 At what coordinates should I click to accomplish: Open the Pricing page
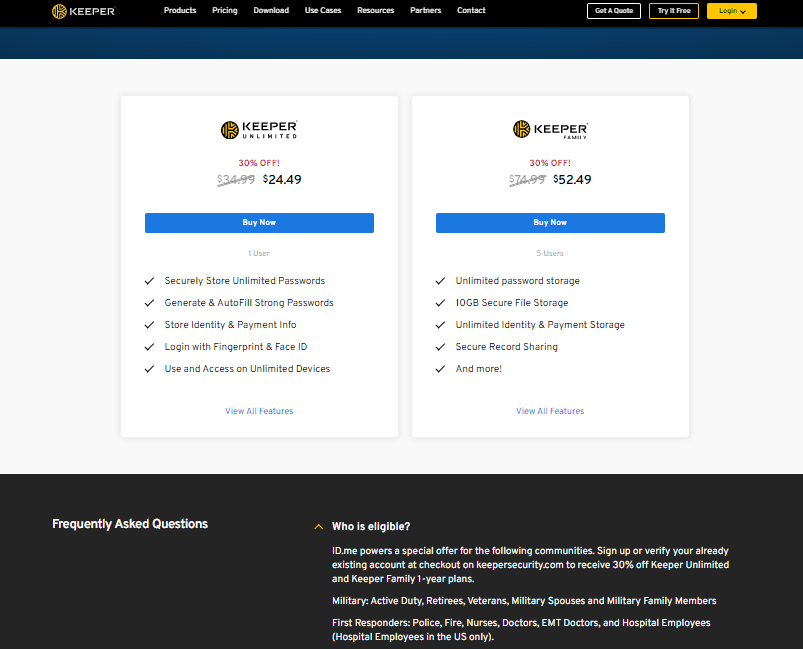coord(225,10)
